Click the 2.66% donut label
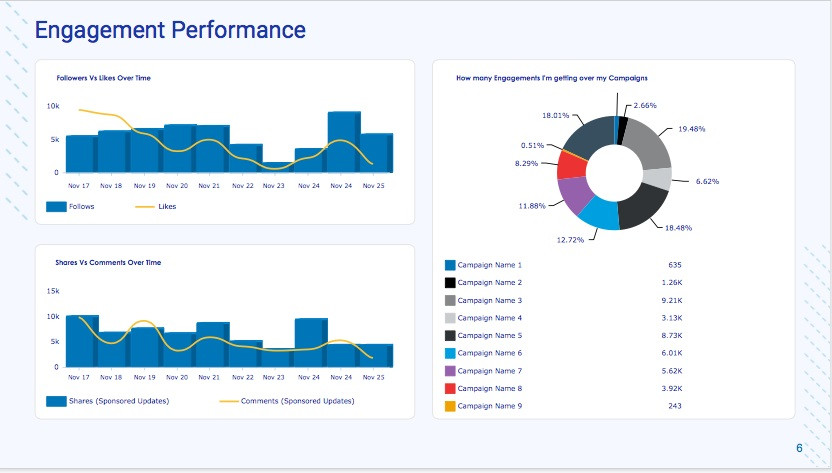This screenshot has width=832, height=473. 645,106
